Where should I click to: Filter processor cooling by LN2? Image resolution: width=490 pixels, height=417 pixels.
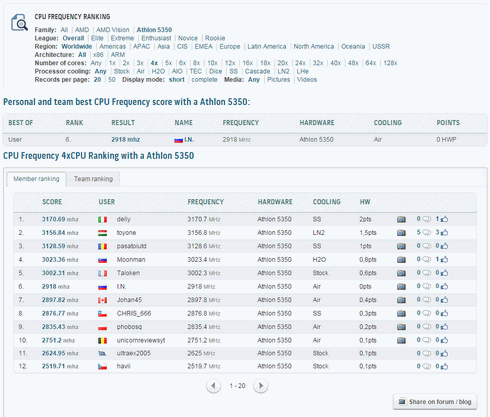[x=283, y=71]
